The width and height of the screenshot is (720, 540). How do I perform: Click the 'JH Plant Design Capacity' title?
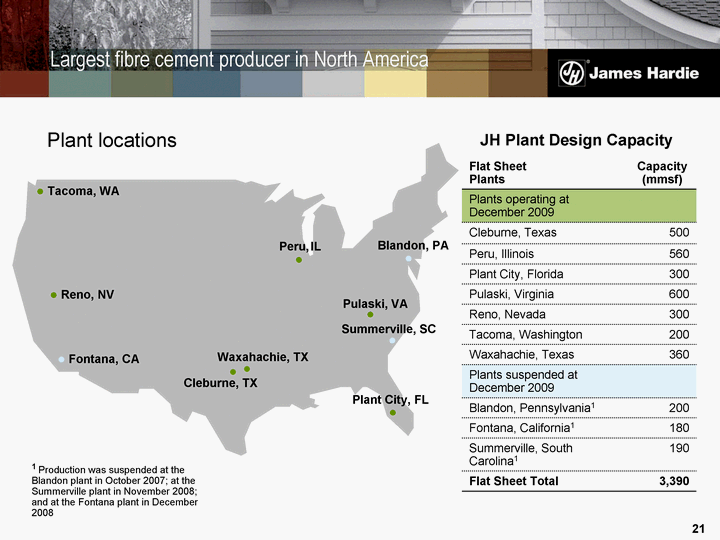[x=576, y=140]
